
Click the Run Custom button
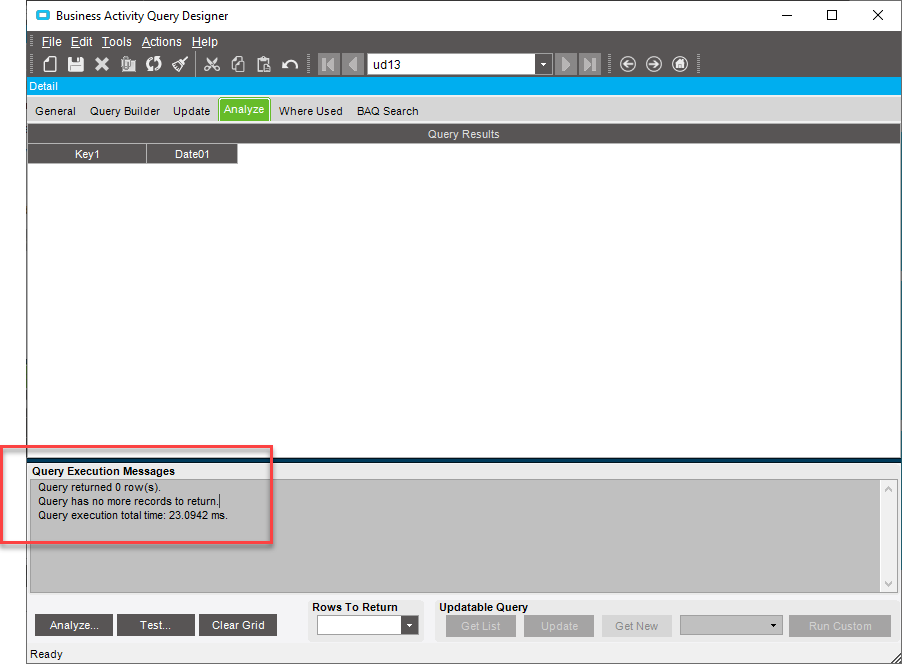tap(840, 626)
